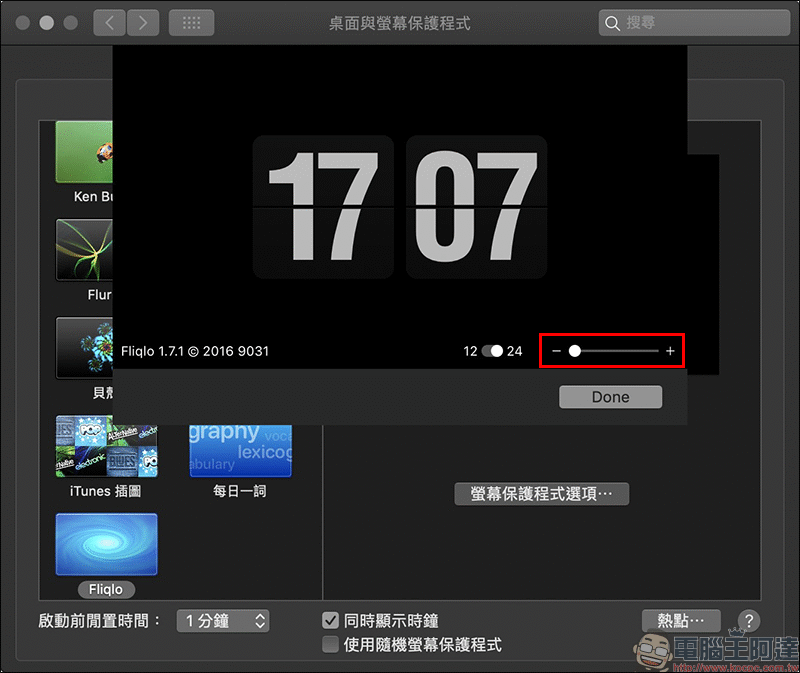This screenshot has width=800, height=673.
Task: Toggle the 同時顯示時鐘 checkbox
Action: click(331, 621)
